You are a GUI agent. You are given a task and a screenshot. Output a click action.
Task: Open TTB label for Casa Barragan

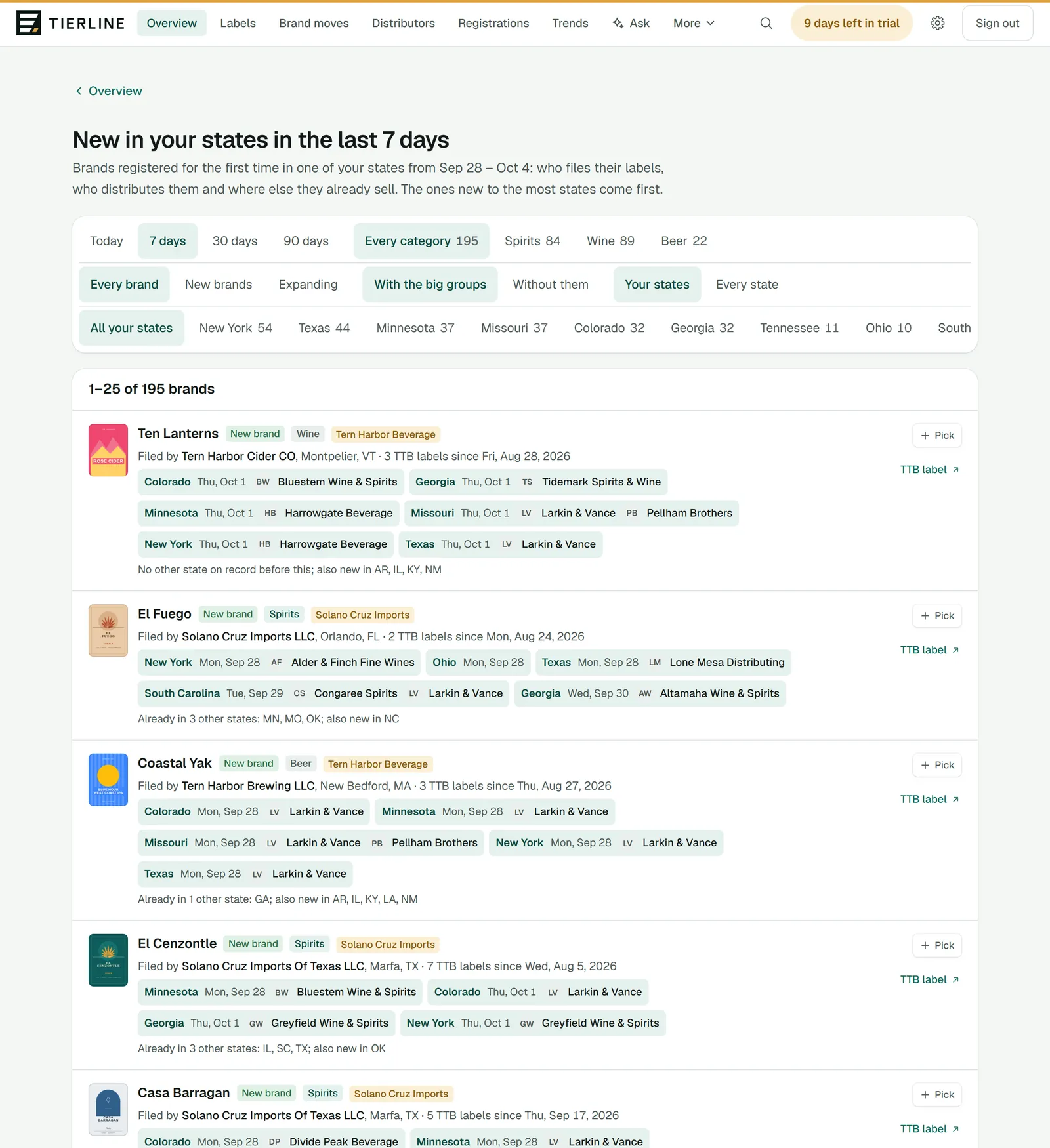pos(930,1129)
